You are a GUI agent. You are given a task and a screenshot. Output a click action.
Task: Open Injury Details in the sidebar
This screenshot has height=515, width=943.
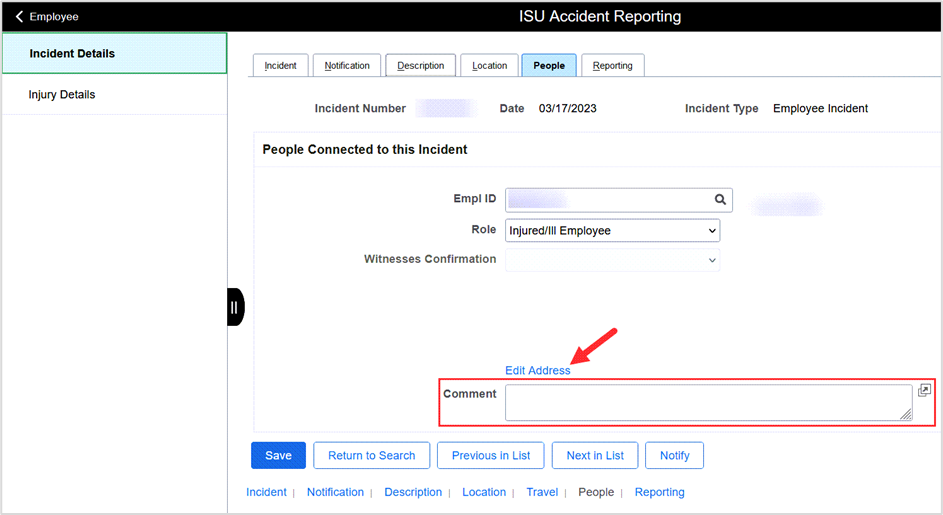pos(114,94)
